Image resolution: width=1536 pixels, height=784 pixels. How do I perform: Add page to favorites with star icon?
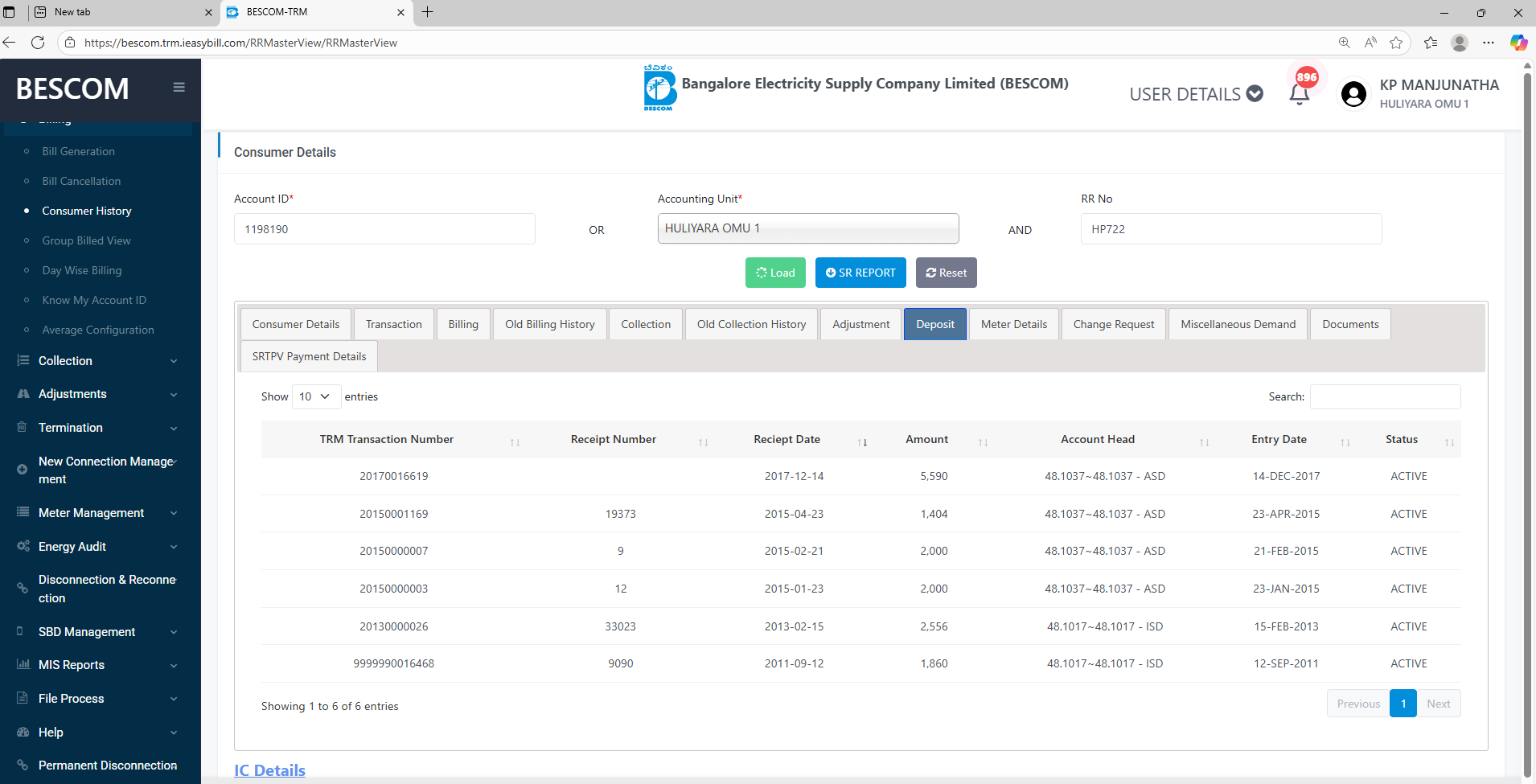[1396, 43]
